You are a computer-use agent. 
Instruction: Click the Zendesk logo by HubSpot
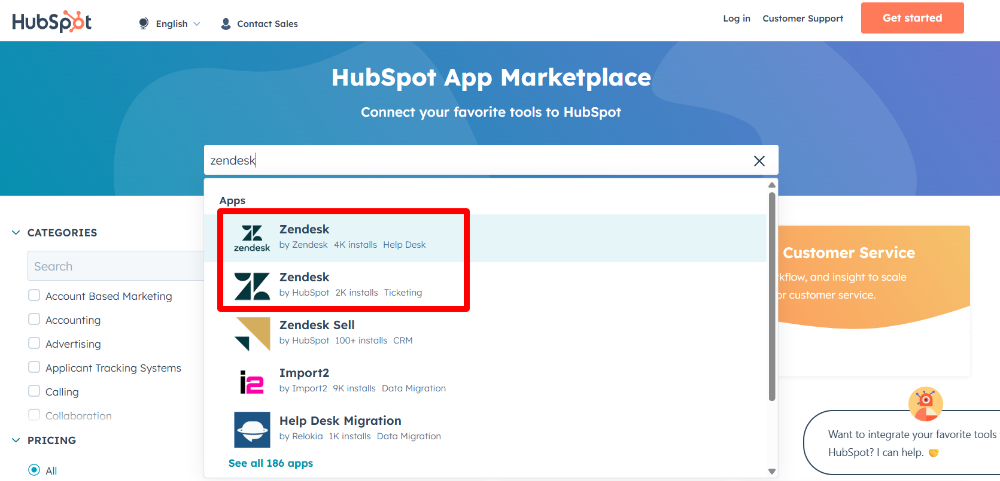click(x=252, y=286)
